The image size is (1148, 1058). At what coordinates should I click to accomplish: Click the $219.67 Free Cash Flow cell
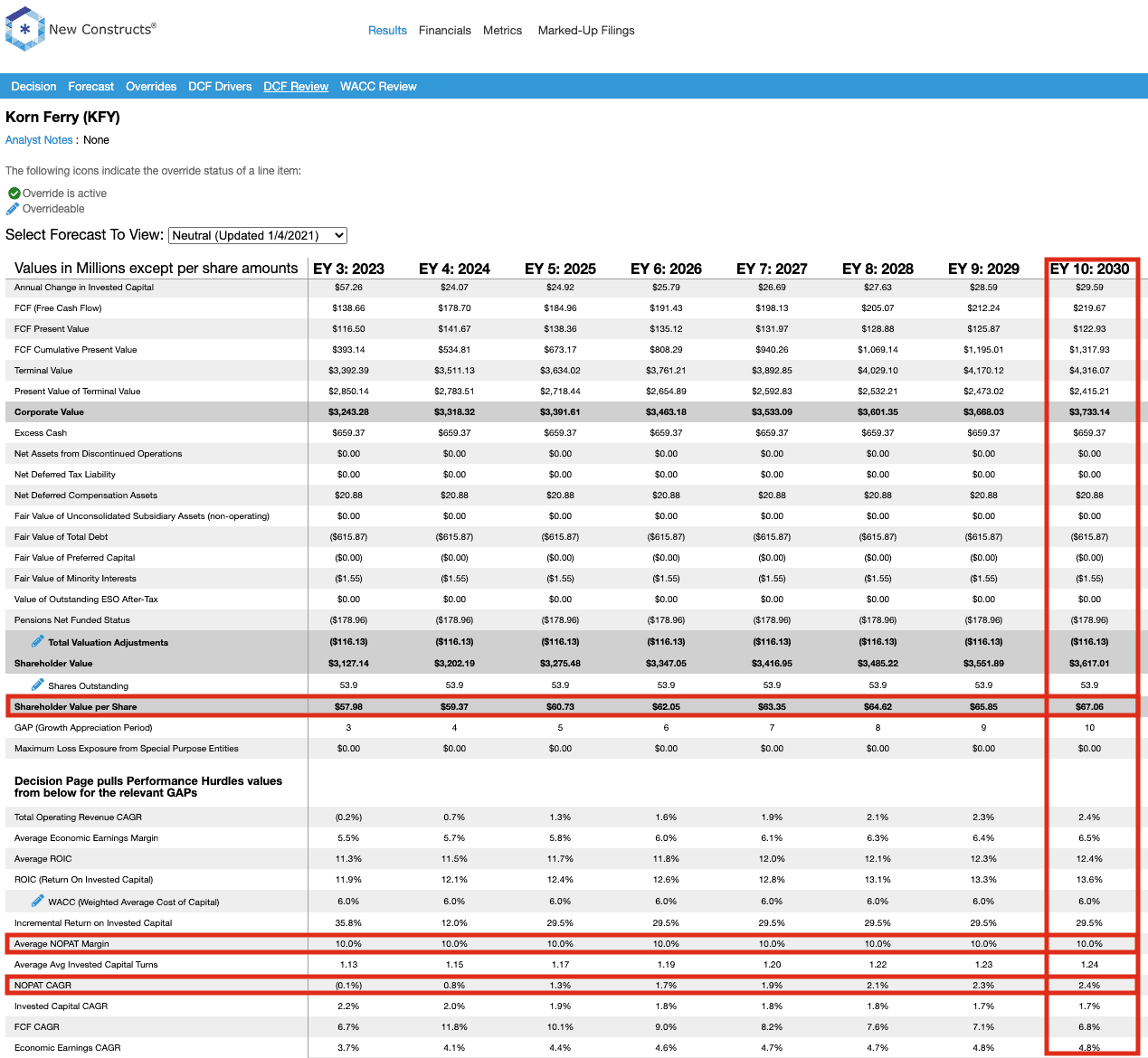[x=1089, y=308]
